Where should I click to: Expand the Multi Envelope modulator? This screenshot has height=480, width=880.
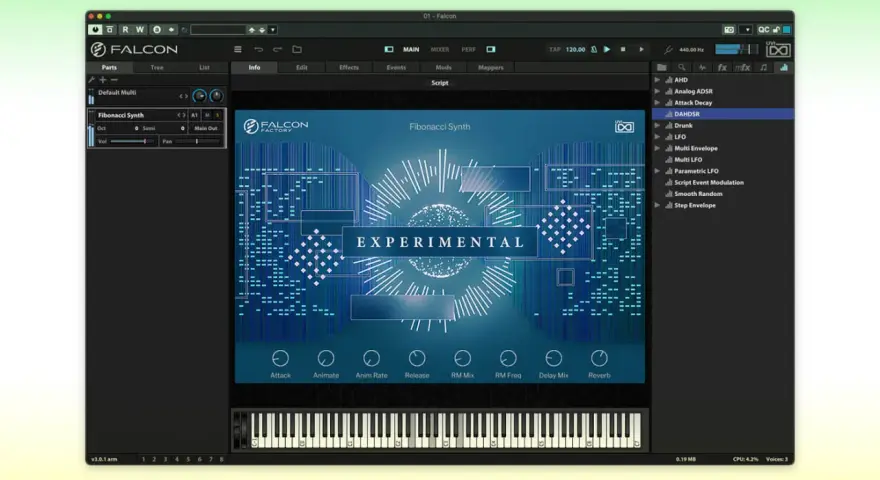[x=657, y=148]
